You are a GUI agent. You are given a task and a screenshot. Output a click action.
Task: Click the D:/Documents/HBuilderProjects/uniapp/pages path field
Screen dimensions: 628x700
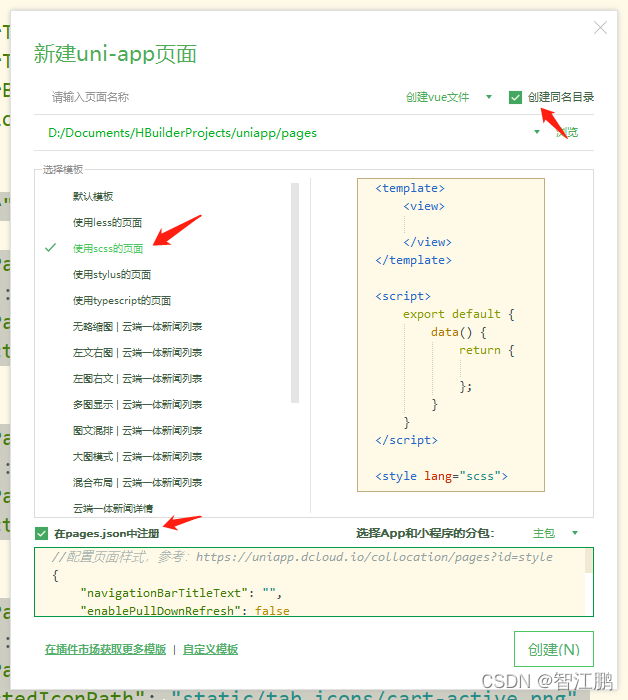(286, 133)
